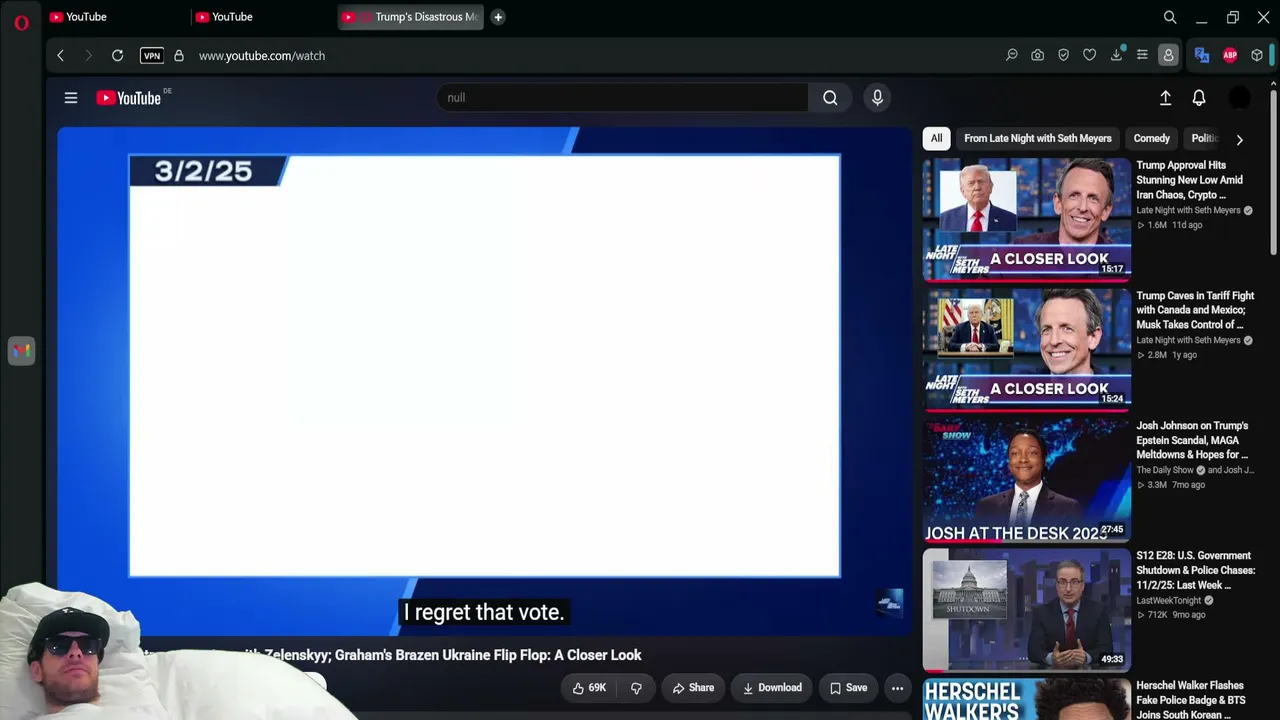Save the video with the Save button
The width and height of the screenshot is (1280, 720).
tap(848, 688)
